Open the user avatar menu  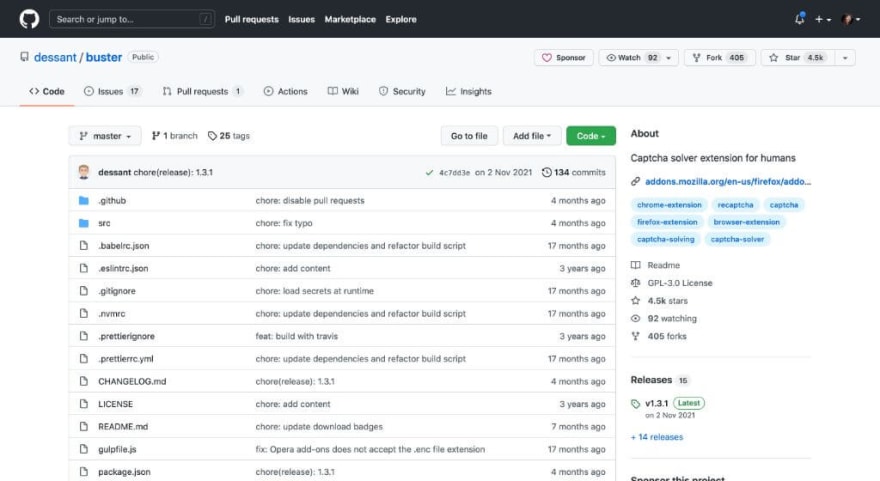tap(851, 19)
